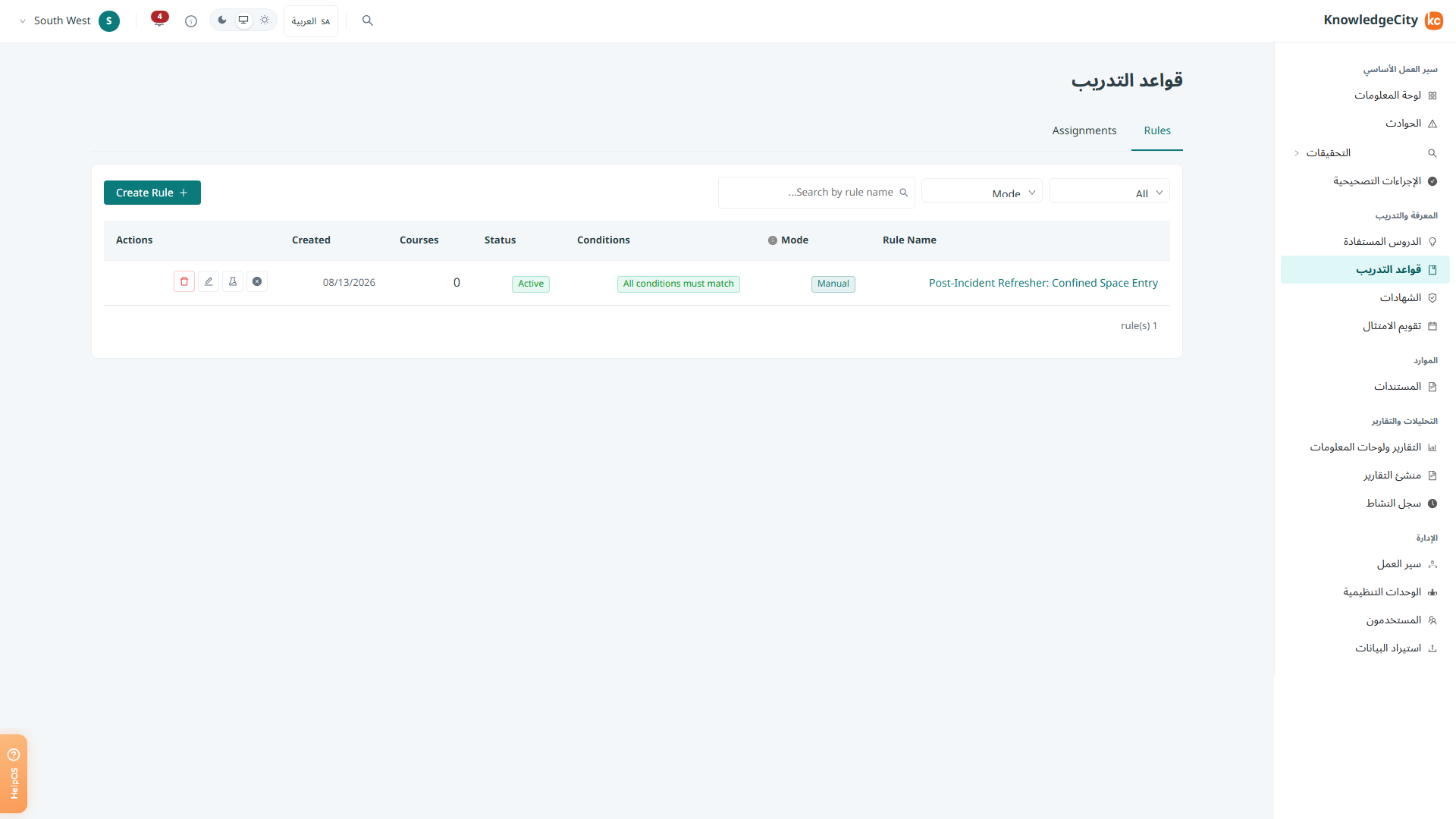This screenshot has height=819, width=1456.
Task: Switch to light theme with the sun icon
Action: tap(265, 20)
